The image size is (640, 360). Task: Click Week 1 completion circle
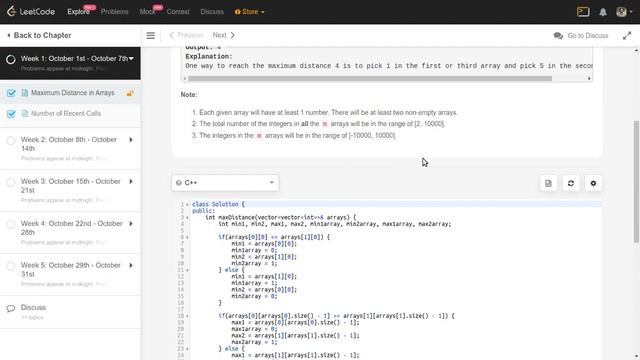(x=11, y=60)
